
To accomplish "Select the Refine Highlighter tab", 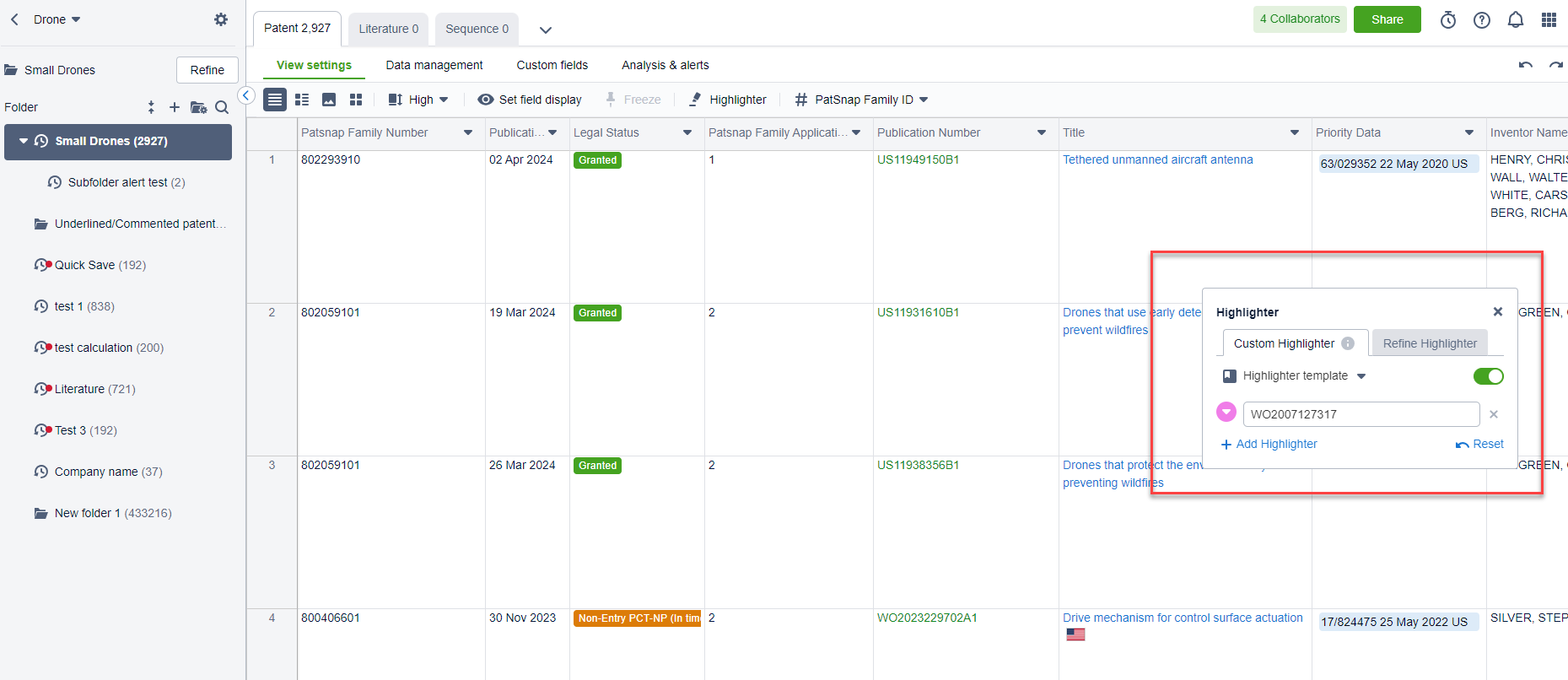I will coord(1429,343).
